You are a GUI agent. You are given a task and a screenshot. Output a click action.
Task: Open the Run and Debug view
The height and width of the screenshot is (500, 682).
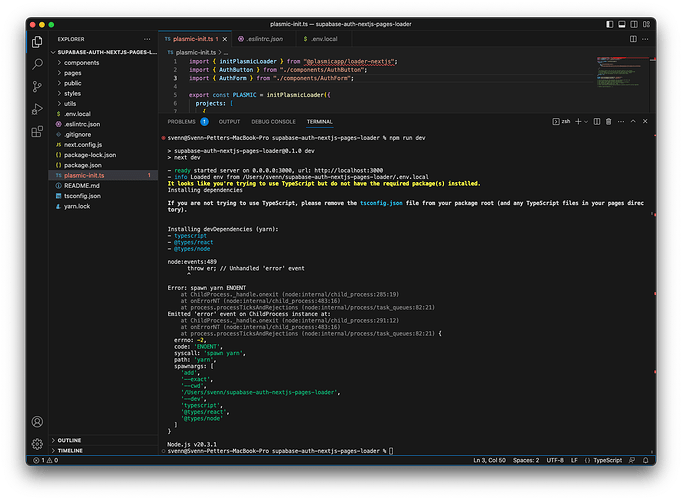37,109
